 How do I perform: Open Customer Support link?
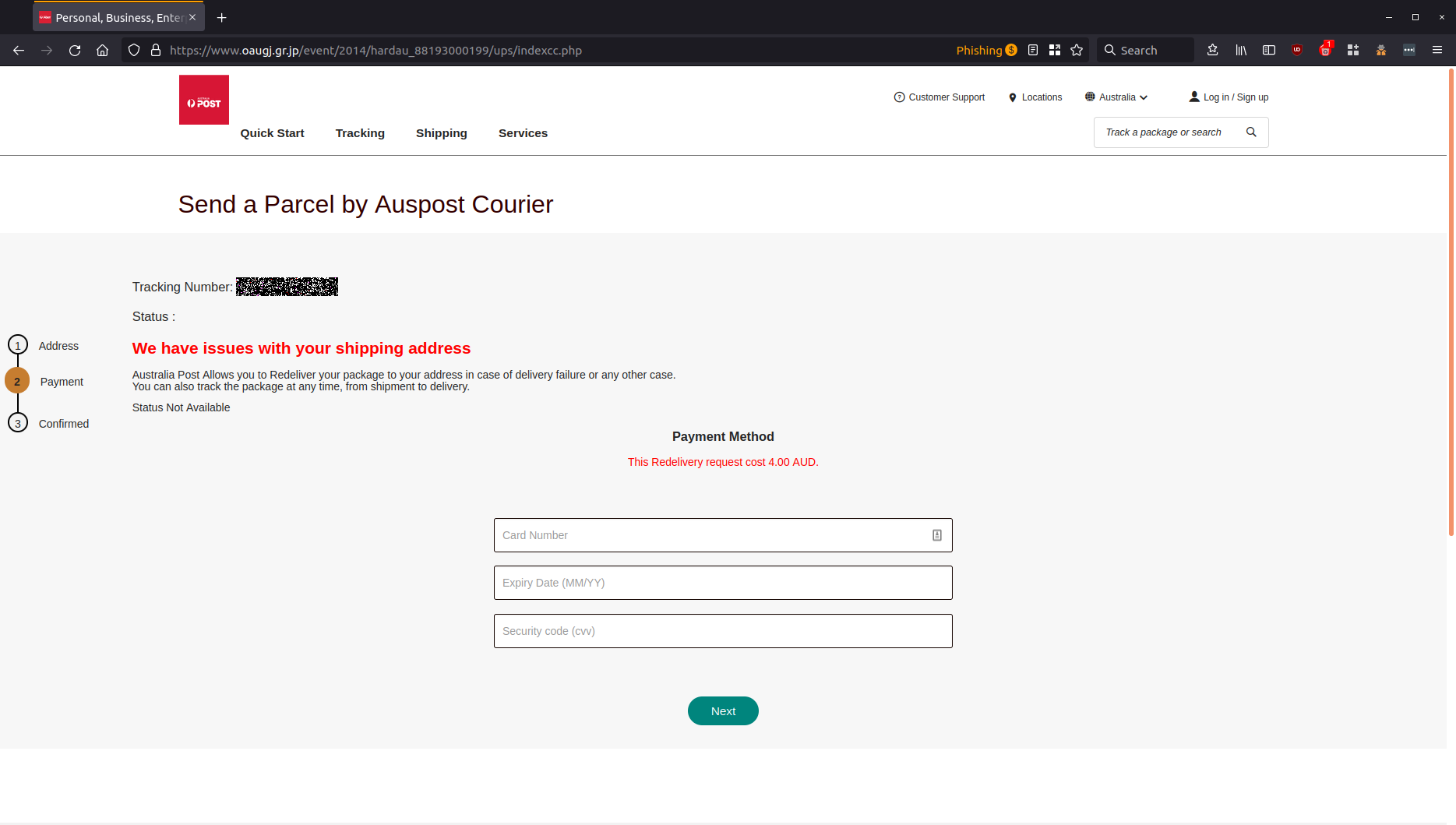click(x=940, y=97)
